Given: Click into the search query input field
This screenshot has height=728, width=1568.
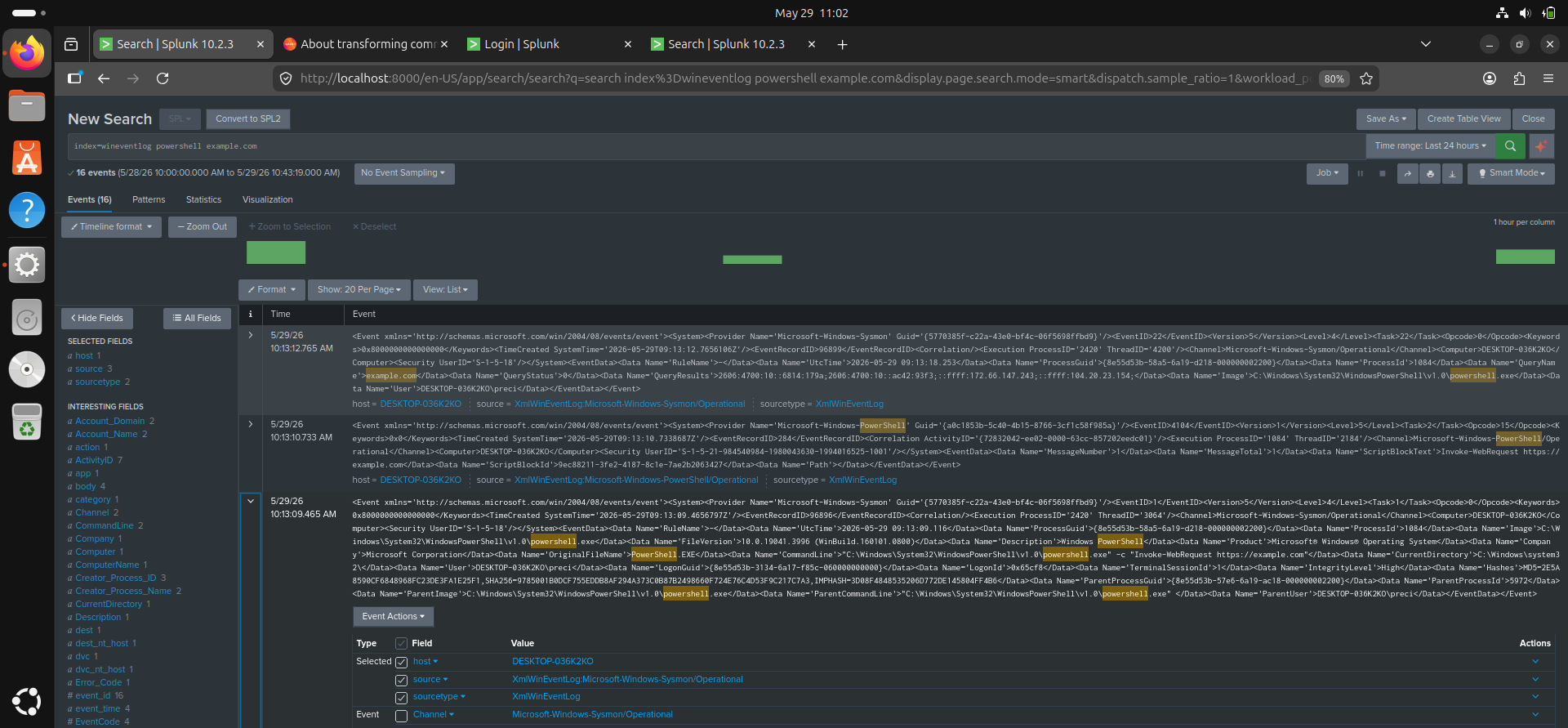Looking at the screenshot, I should coord(715,146).
